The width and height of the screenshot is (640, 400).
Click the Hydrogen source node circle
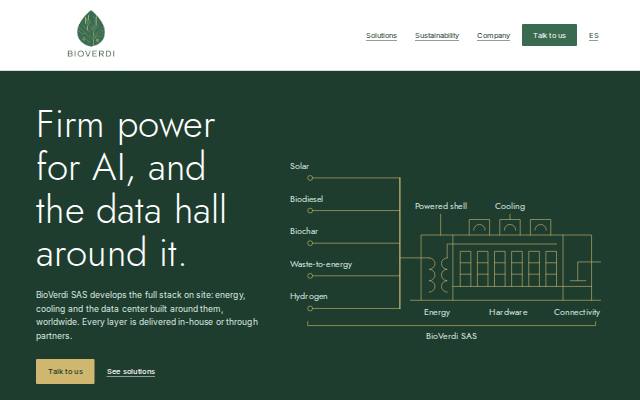point(310,309)
